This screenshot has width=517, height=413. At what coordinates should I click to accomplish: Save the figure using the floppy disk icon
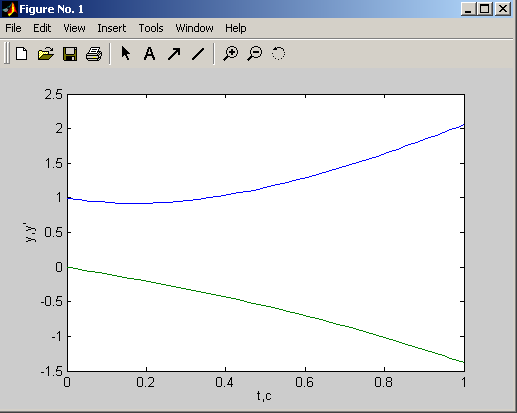pos(70,54)
